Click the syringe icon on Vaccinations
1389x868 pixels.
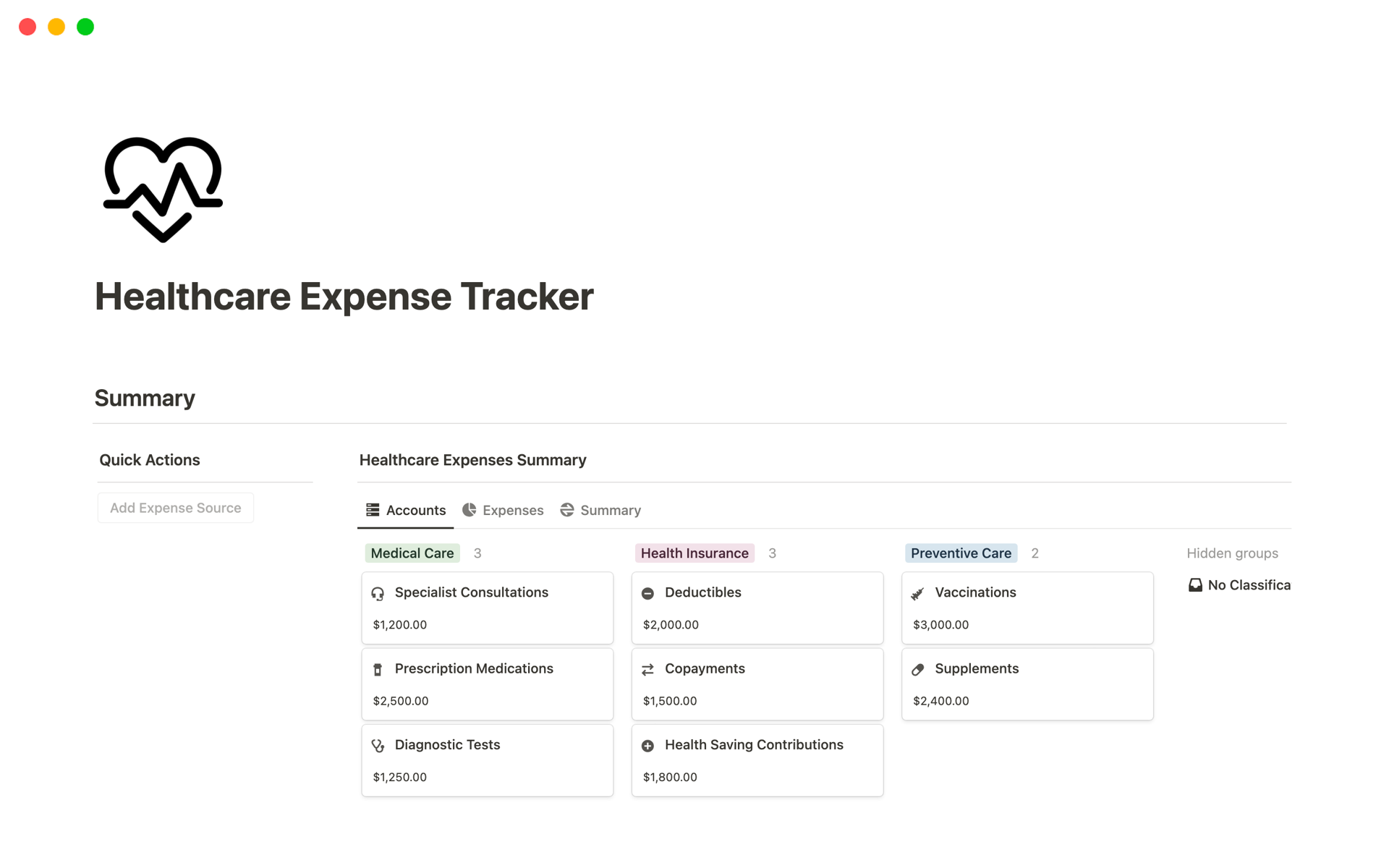point(917,592)
